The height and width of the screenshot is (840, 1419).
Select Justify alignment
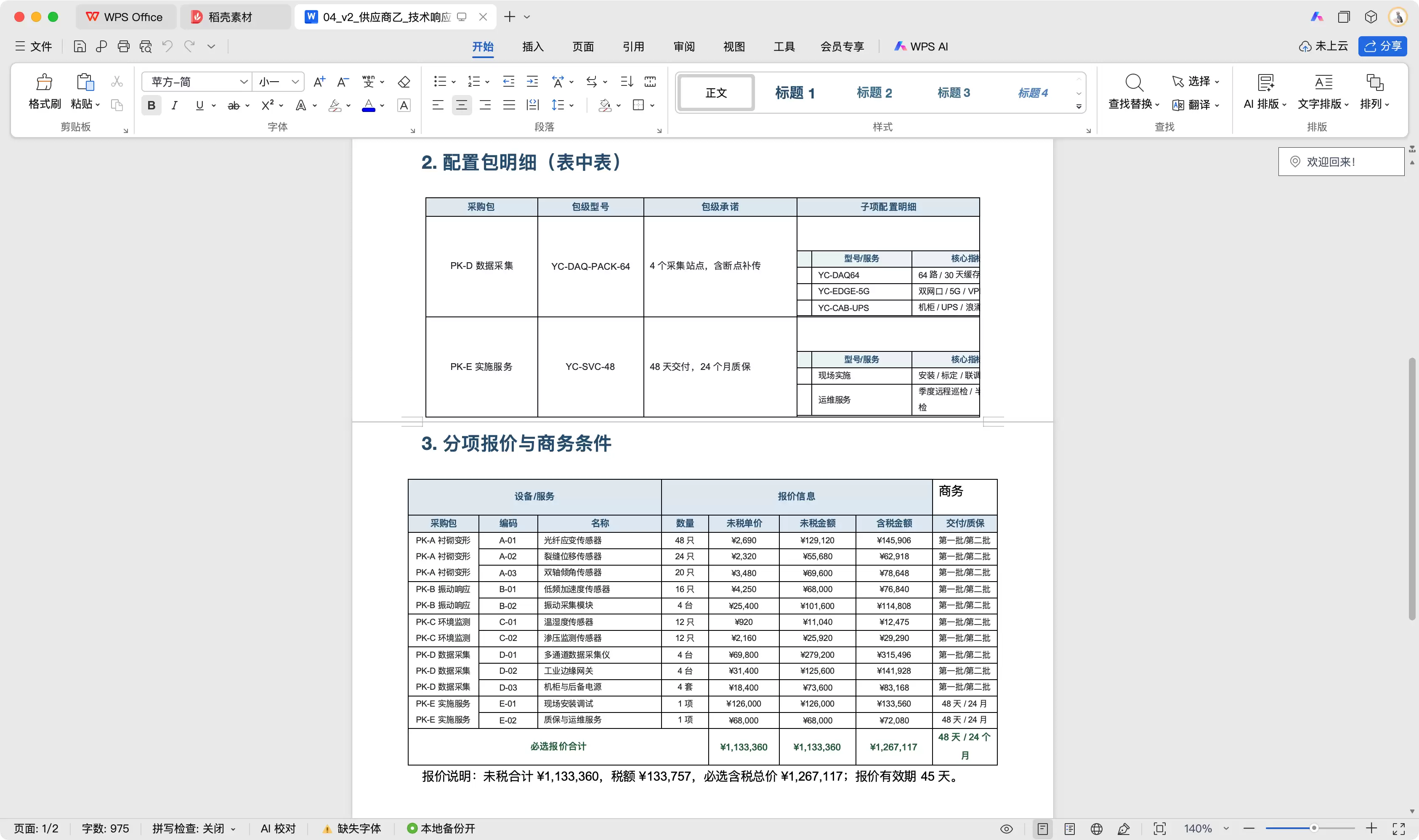click(509, 105)
